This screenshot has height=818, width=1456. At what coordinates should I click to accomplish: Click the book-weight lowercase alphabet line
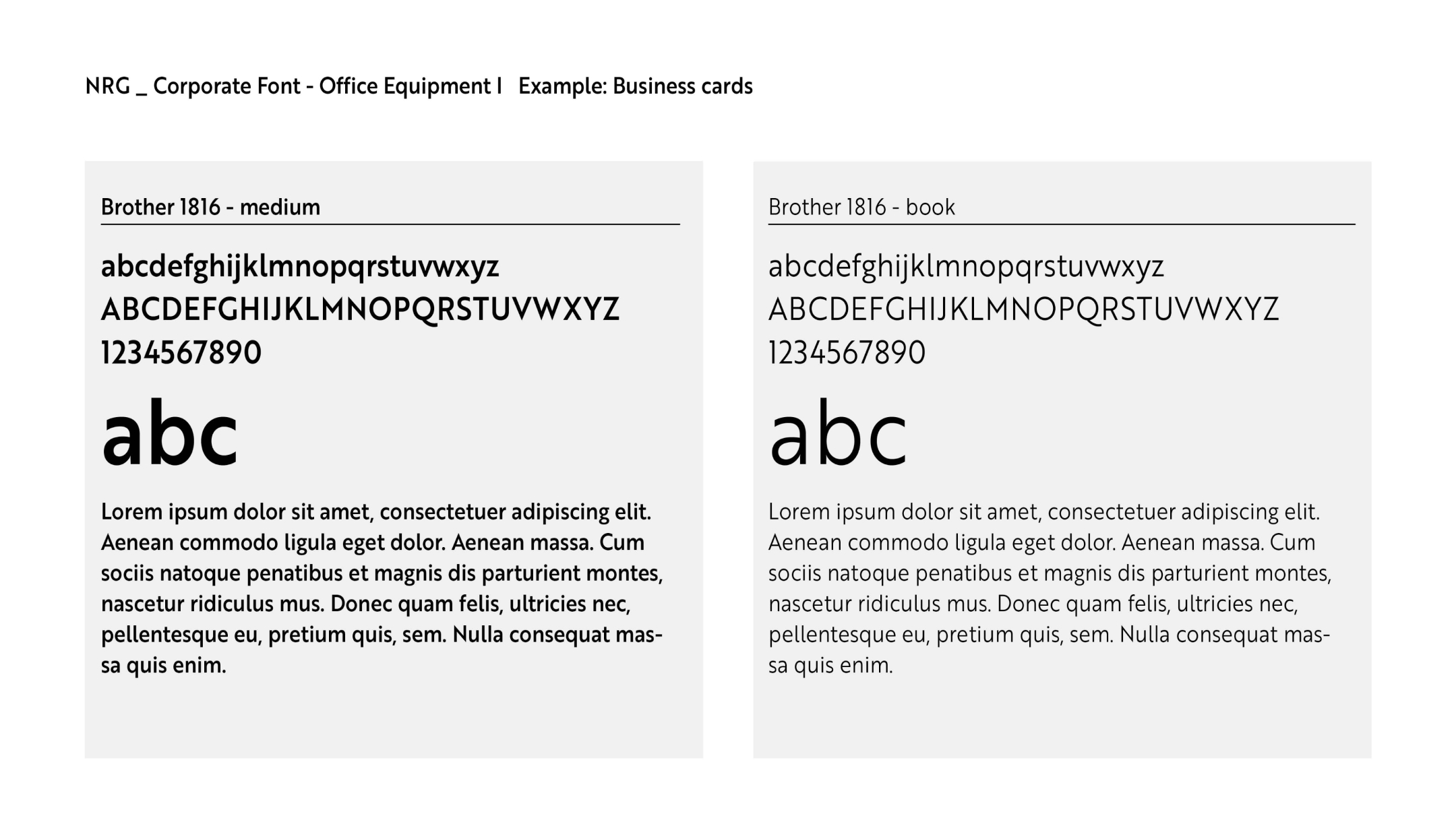coord(966,267)
